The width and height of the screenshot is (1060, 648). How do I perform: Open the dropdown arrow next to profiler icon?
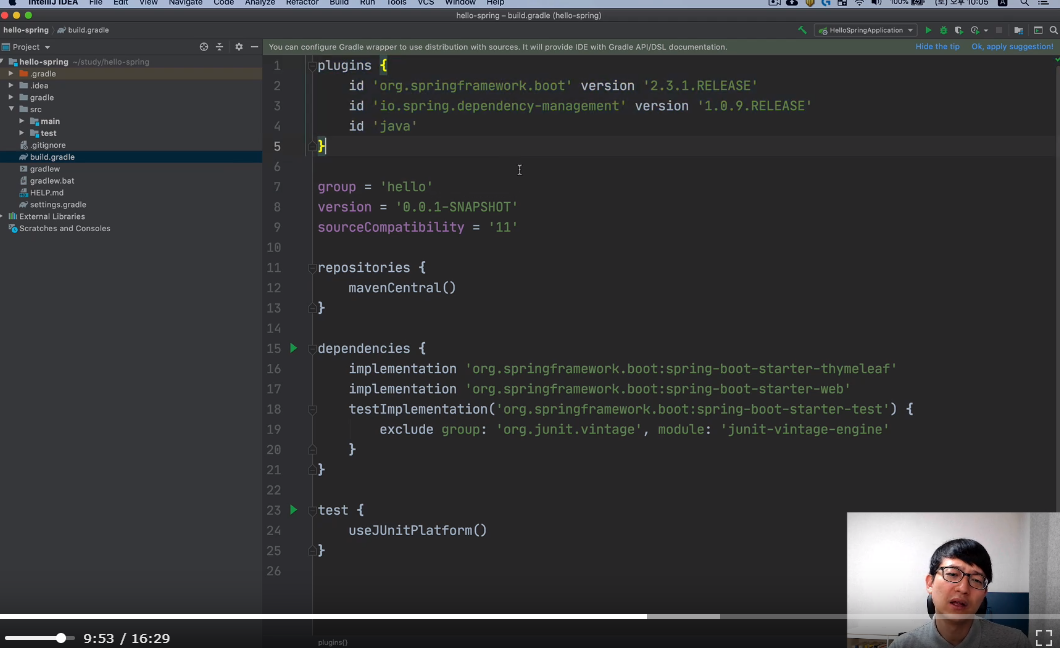[x=986, y=30]
